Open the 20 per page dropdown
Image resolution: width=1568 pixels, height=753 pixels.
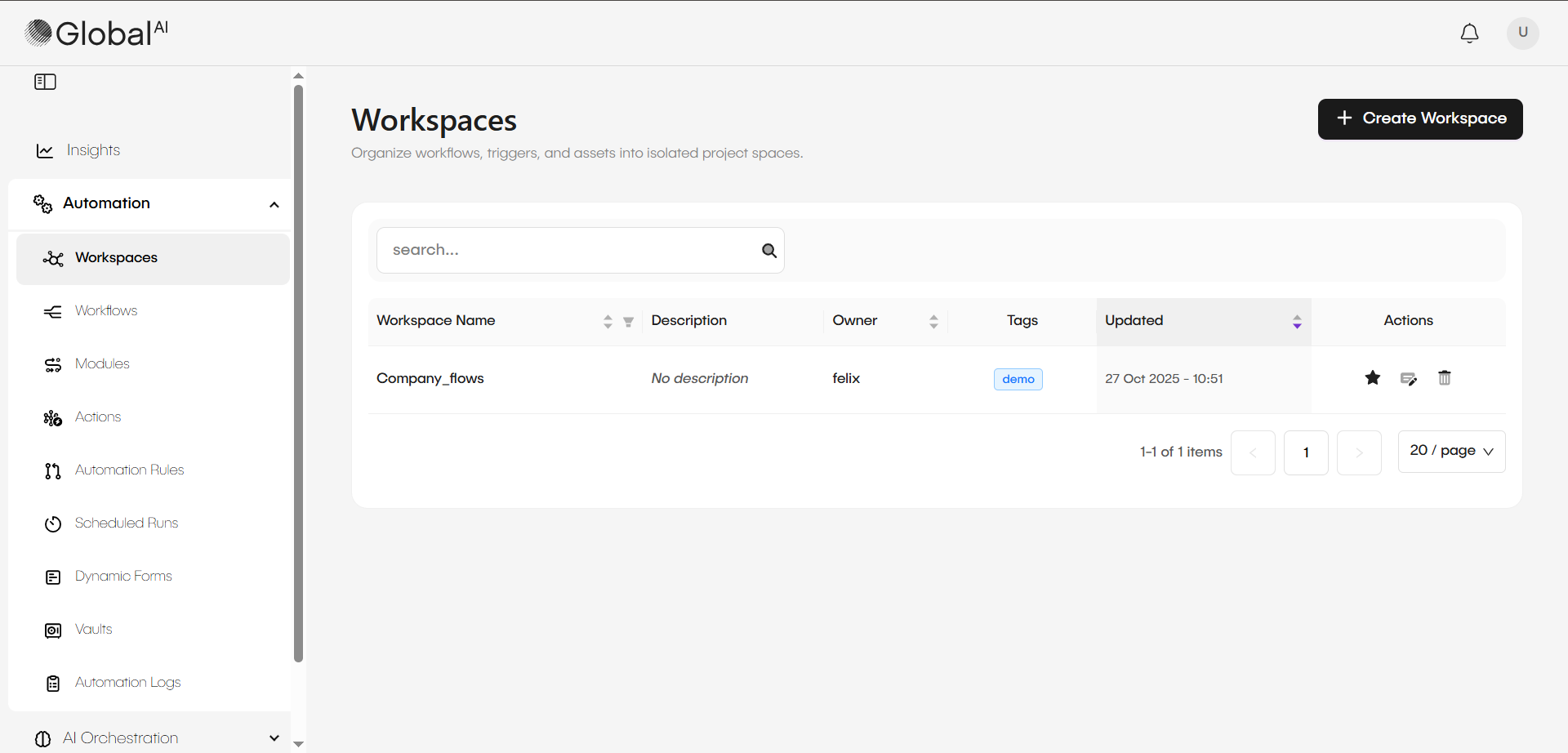(1451, 451)
